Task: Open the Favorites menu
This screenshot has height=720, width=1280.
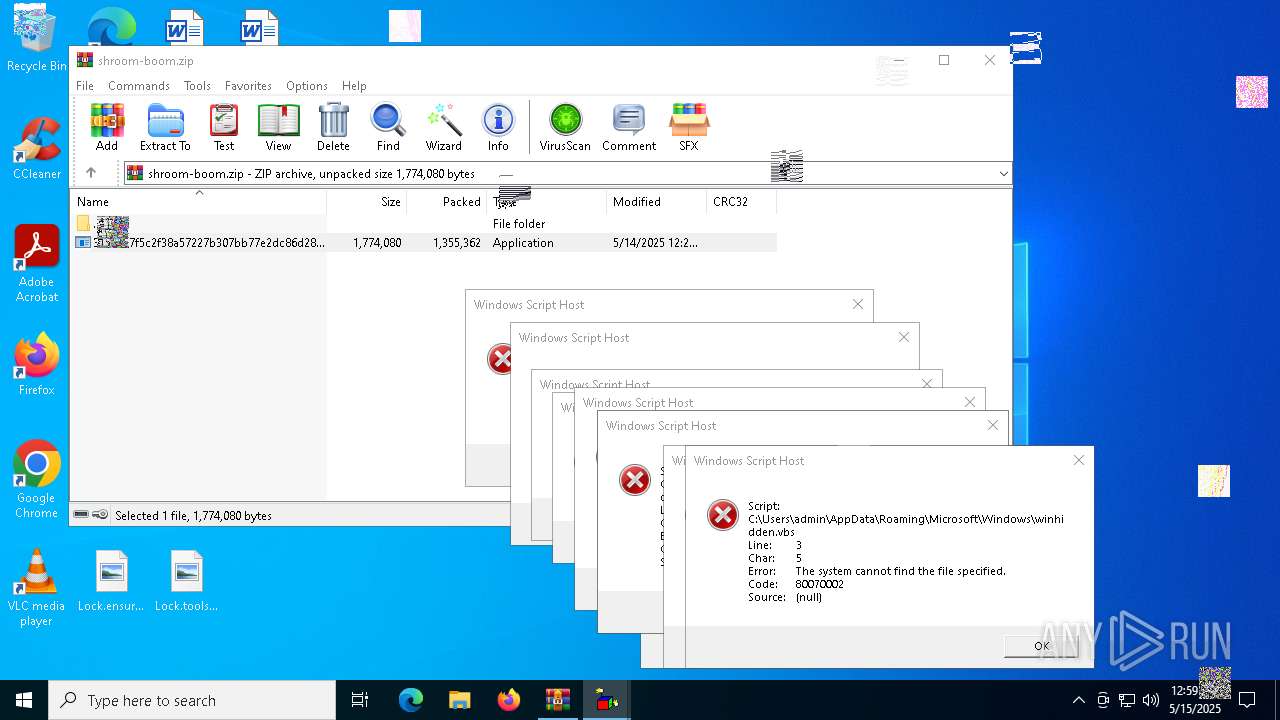Action: click(248, 86)
